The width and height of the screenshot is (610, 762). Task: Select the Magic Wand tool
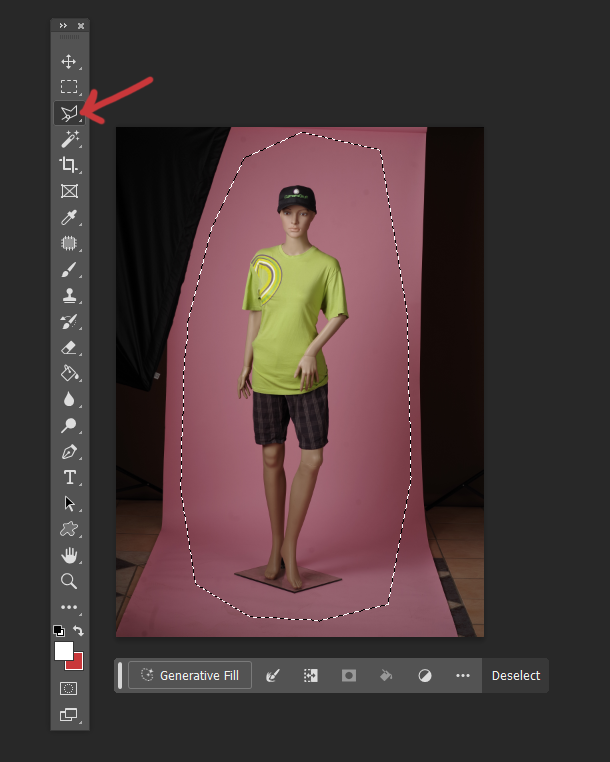pyautogui.click(x=69, y=140)
